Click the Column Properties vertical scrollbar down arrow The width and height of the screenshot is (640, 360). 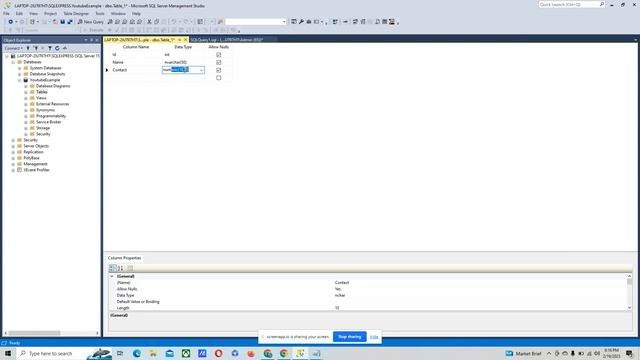coord(629,308)
